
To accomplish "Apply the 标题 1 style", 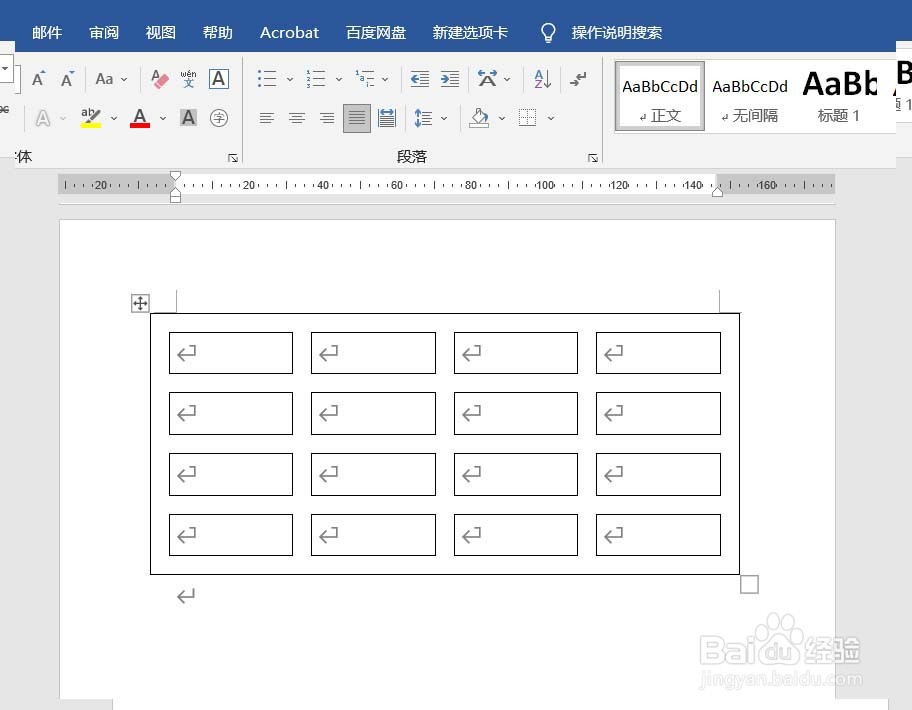I will [839, 97].
